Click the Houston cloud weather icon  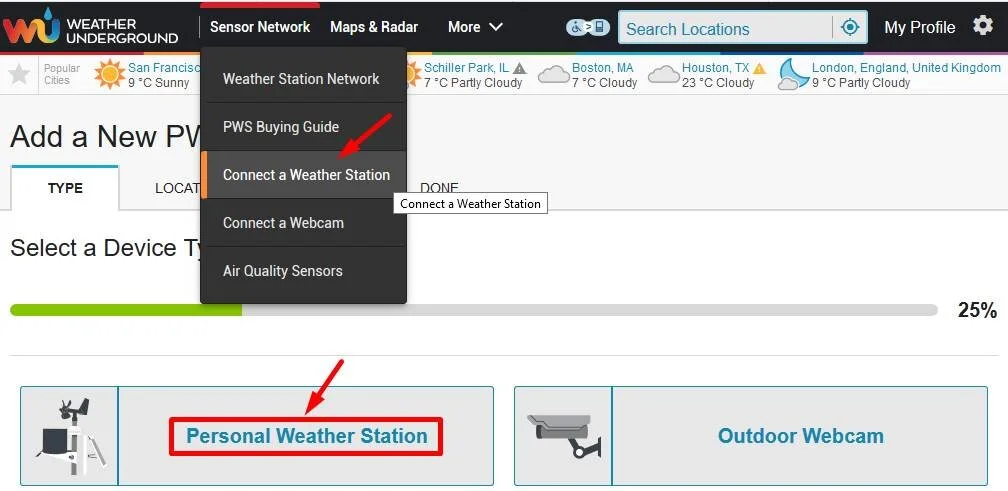click(x=663, y=75)
